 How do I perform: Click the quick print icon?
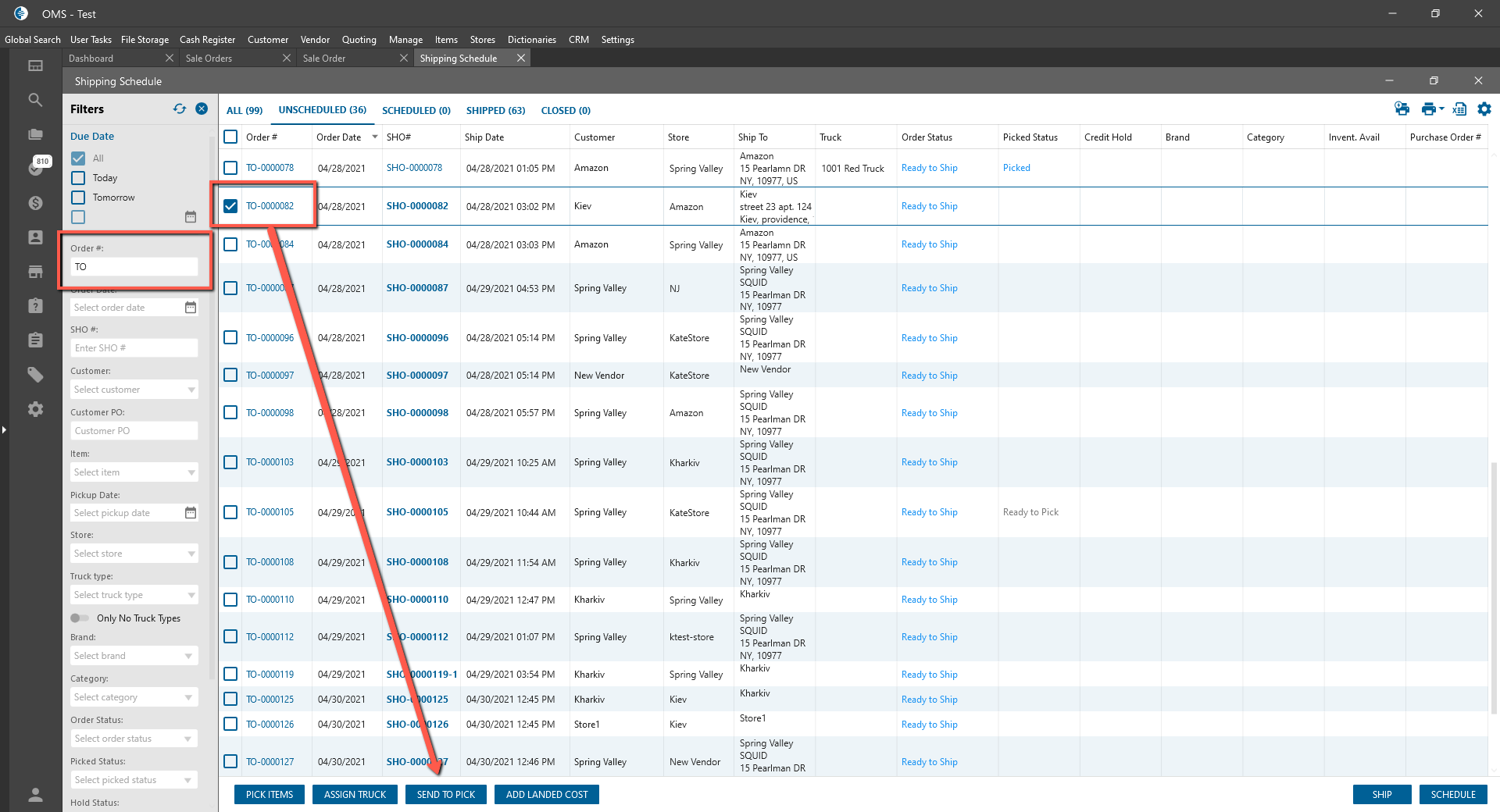click(x=1402, y=109)
